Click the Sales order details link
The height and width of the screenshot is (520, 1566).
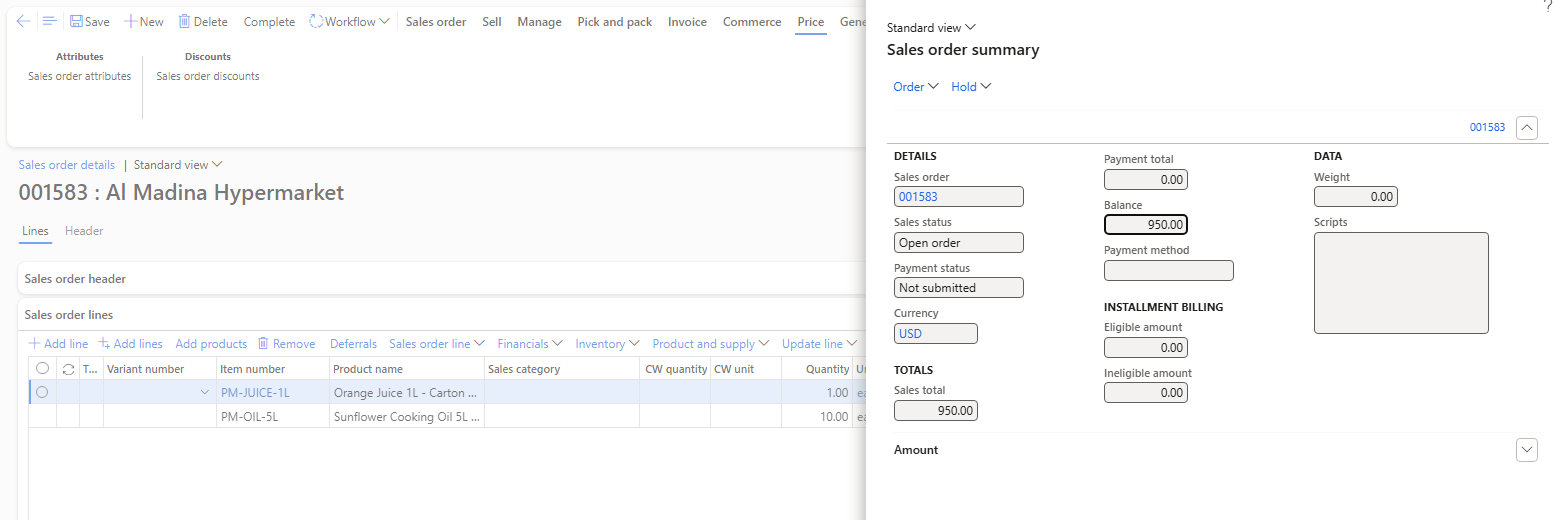pos(67,165)
